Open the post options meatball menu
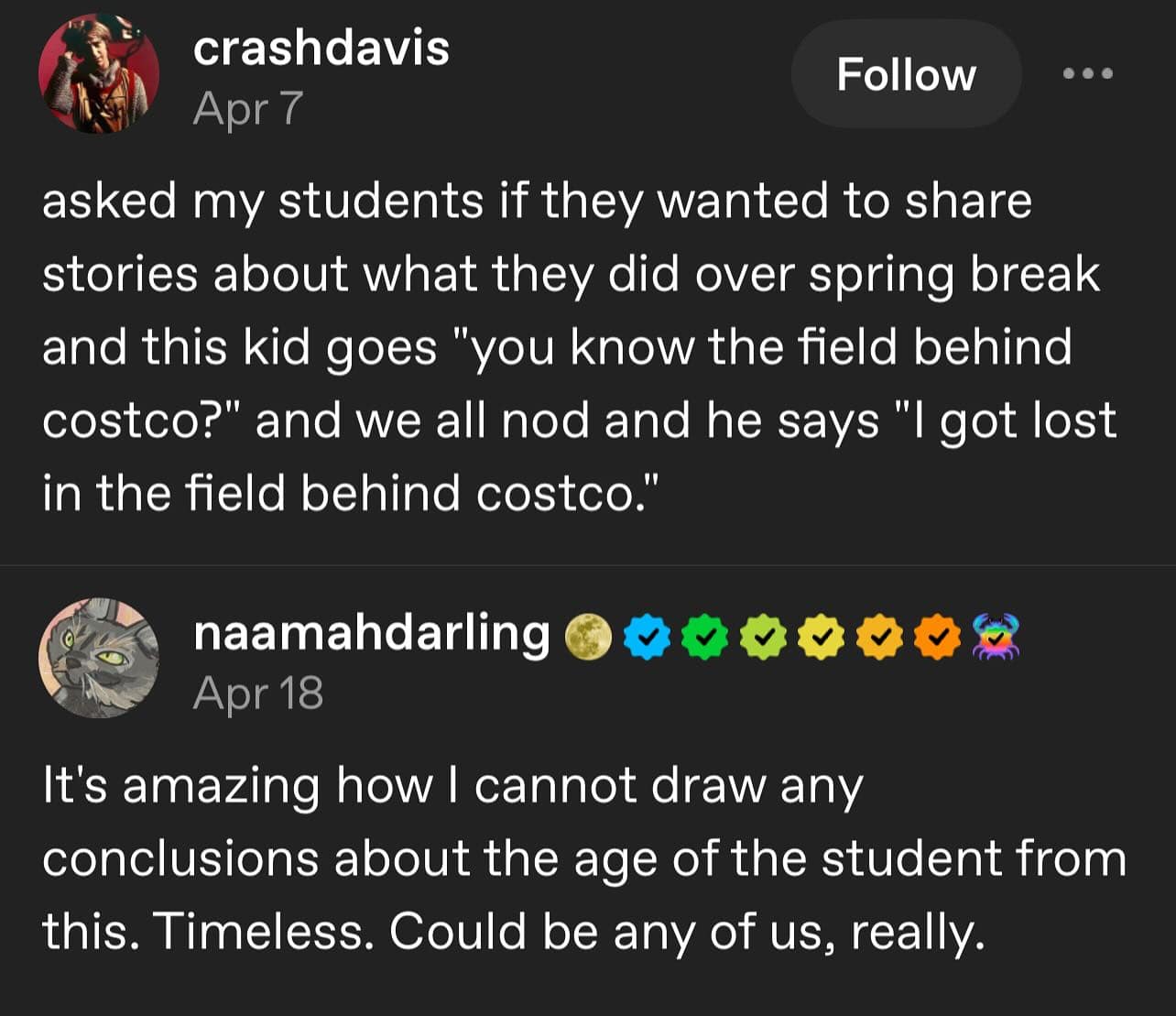 [x=1087, y=74]
